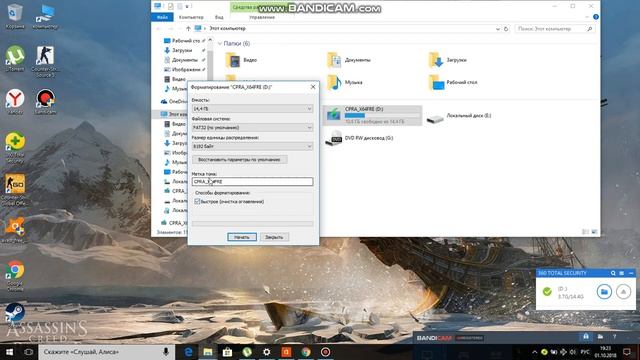Open Bandicam desktop shortcut
Image resolution: width=640 pixels, height=360 pixels.
click(45, 102)
